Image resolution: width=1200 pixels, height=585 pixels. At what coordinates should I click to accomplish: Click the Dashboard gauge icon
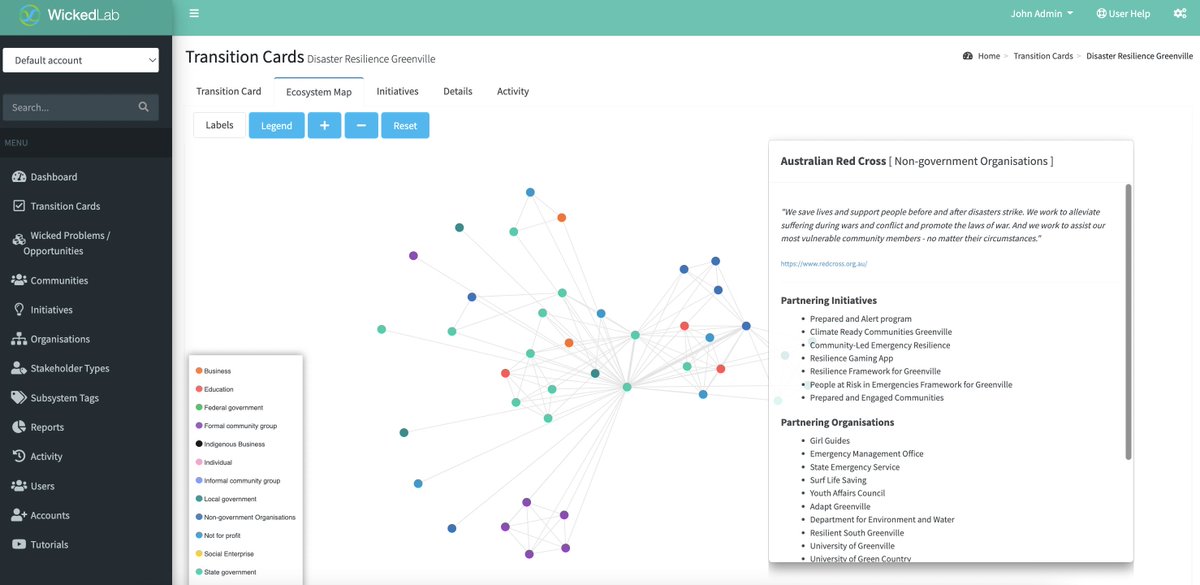point(19,177)
